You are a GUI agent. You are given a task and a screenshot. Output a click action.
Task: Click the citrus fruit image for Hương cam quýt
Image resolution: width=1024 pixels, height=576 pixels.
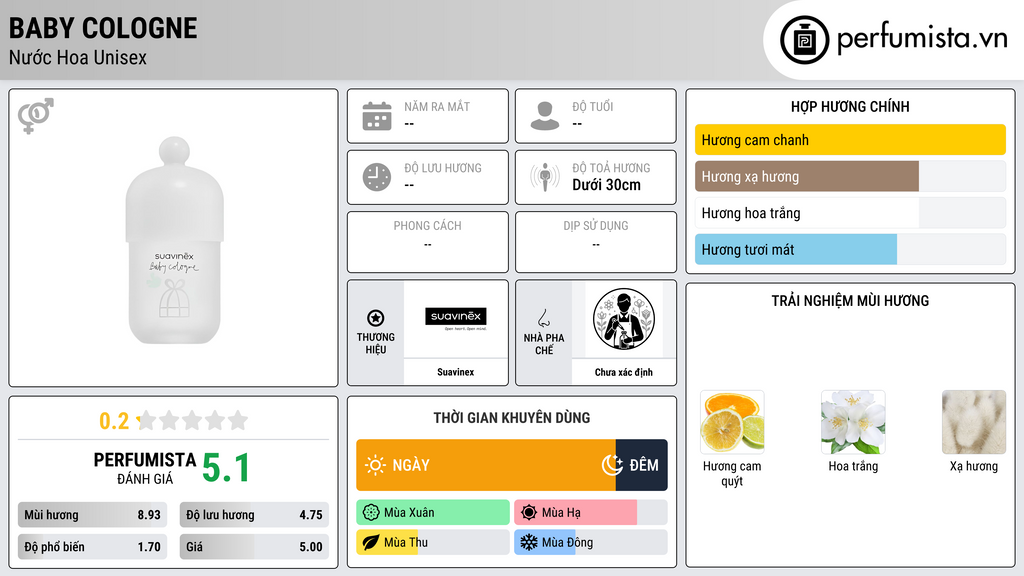tap(732, 422)
